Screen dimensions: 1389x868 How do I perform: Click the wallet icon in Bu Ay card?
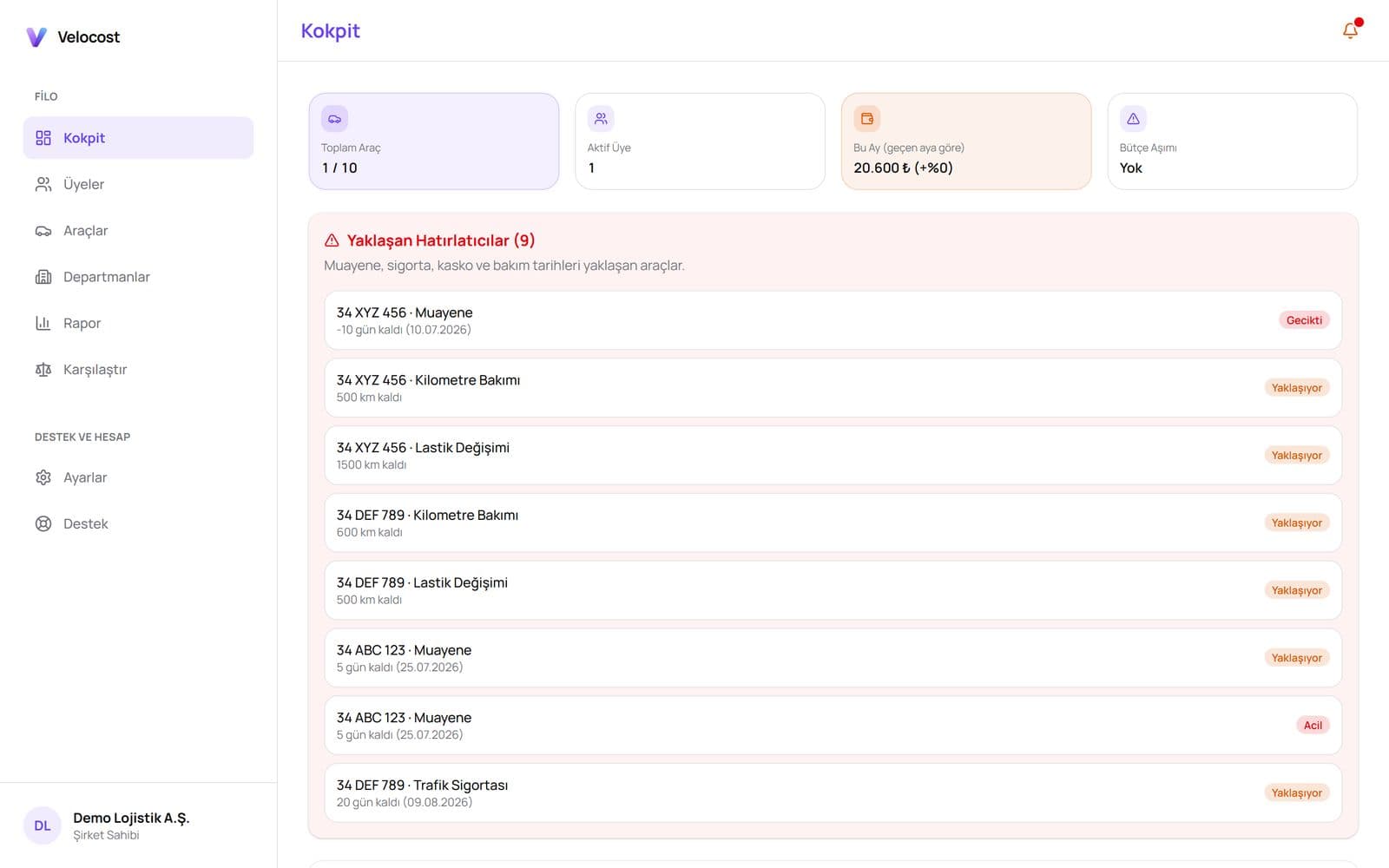[x=866, y=119]
